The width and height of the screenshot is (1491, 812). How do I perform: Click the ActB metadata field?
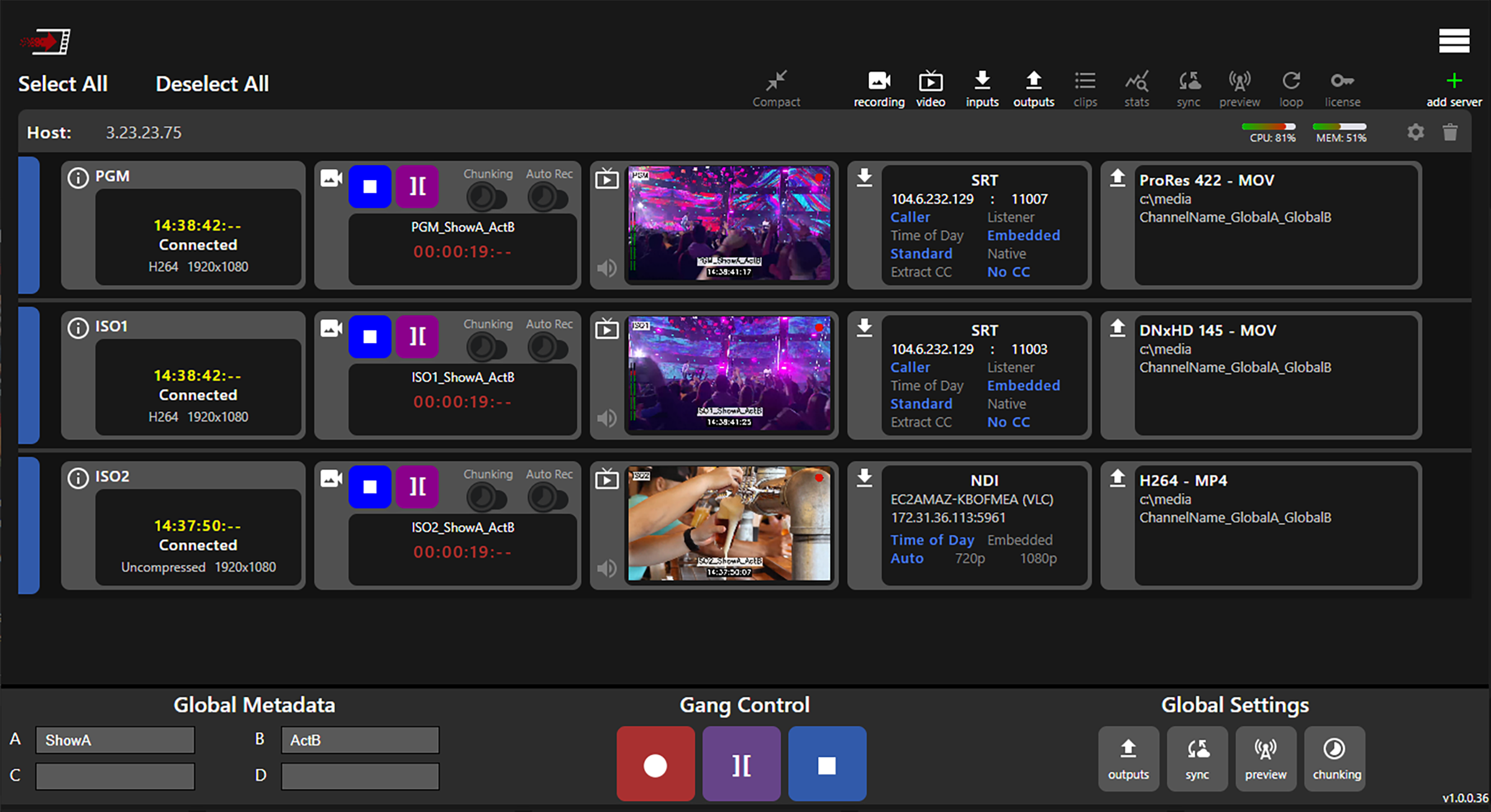point(360,740)
